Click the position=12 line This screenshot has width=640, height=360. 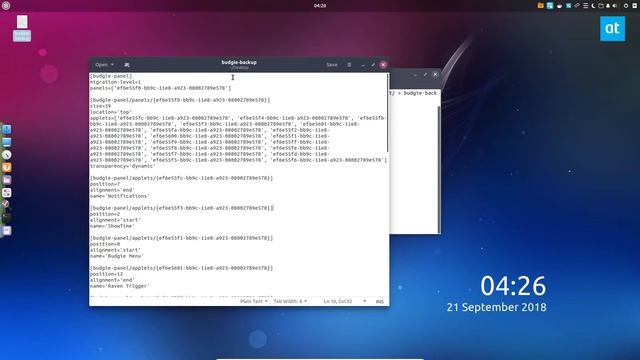click(106, 274)
